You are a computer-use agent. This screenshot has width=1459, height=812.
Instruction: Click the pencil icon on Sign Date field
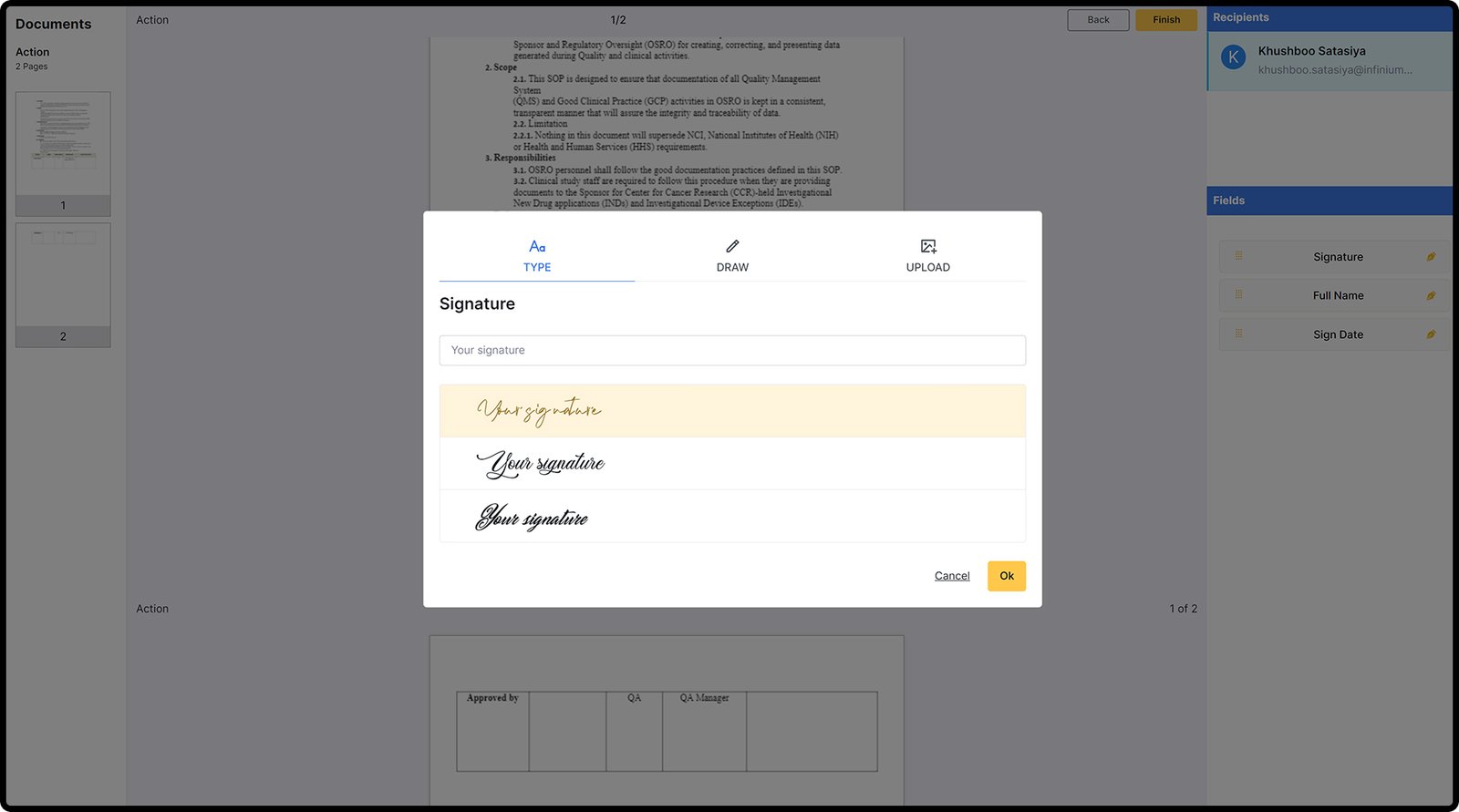click(1431, 334)
